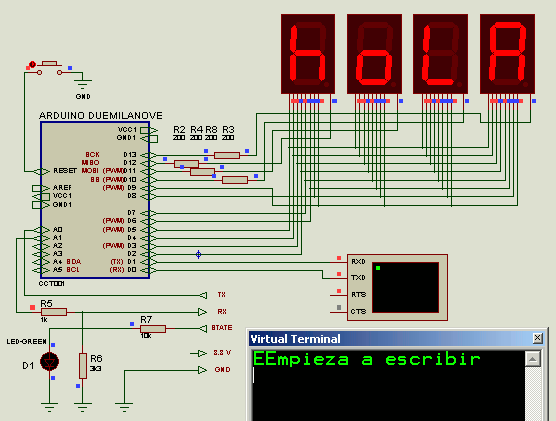The image size is (556, 421).
Task: Select the fourth seven-segment display showing A
Action: tap(507, 54)
